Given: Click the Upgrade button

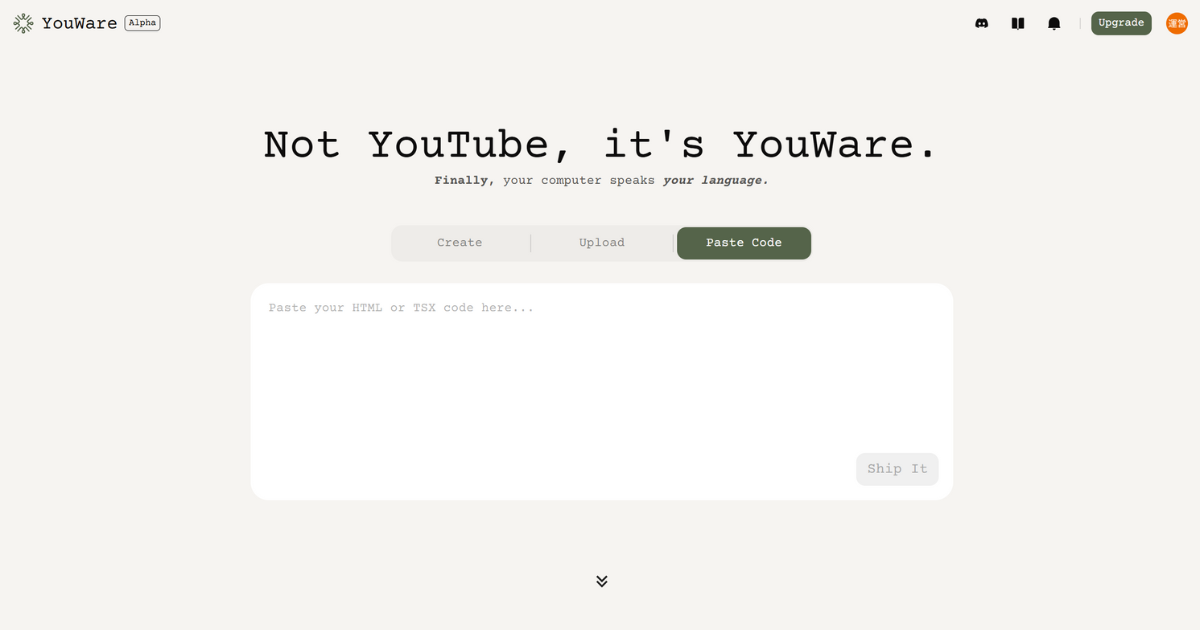Looking at the screenshot, I should [1121, 23].
